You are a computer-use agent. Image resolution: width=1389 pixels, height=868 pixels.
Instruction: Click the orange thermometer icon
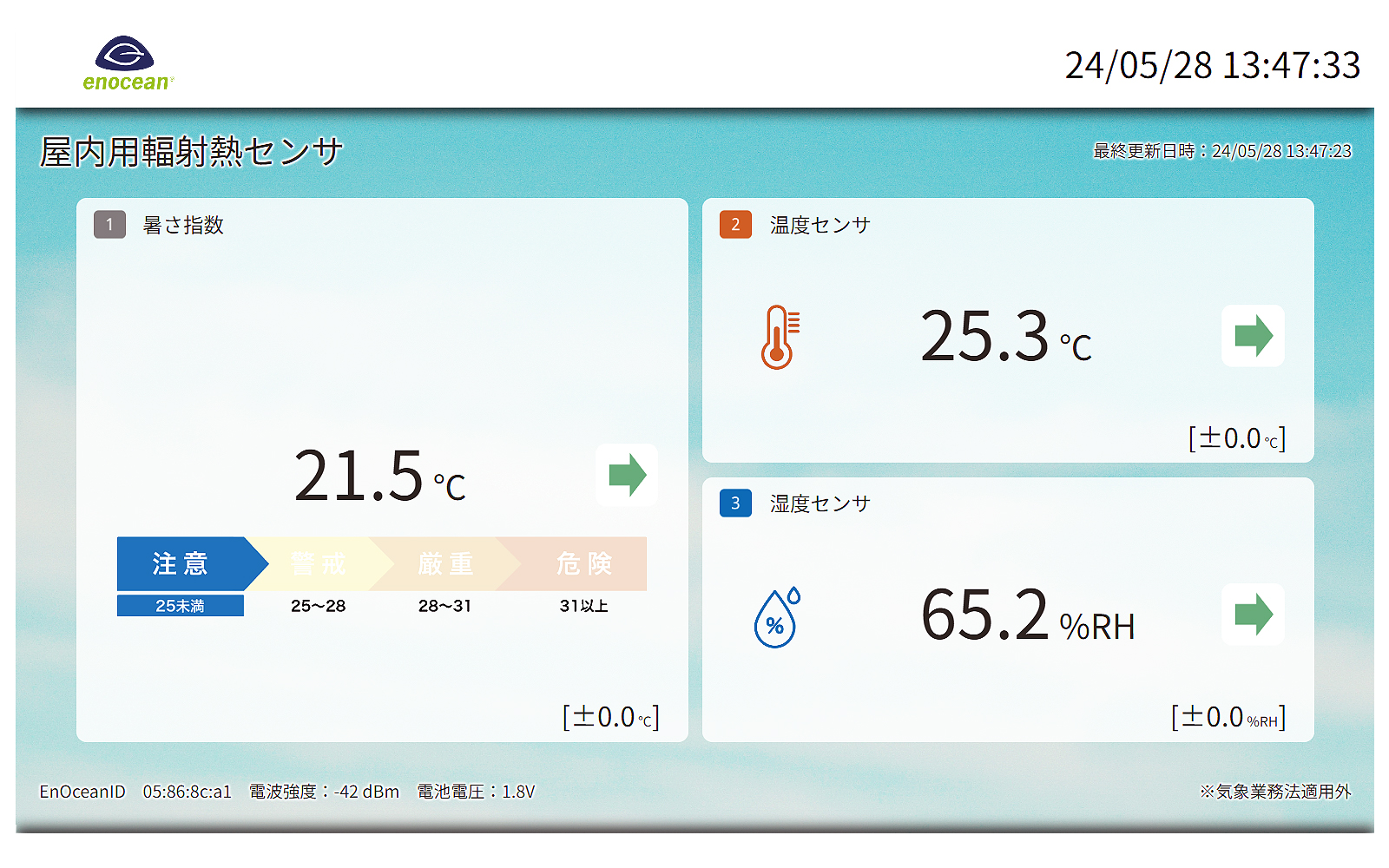click(x=780, y=337)
